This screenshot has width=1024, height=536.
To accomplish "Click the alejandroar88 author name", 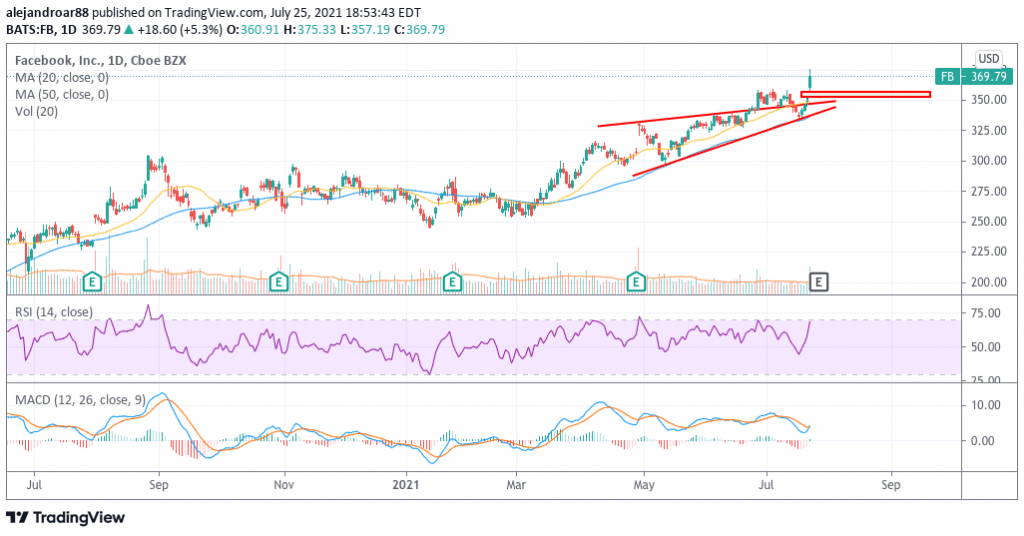I will [x=47, y=12].
